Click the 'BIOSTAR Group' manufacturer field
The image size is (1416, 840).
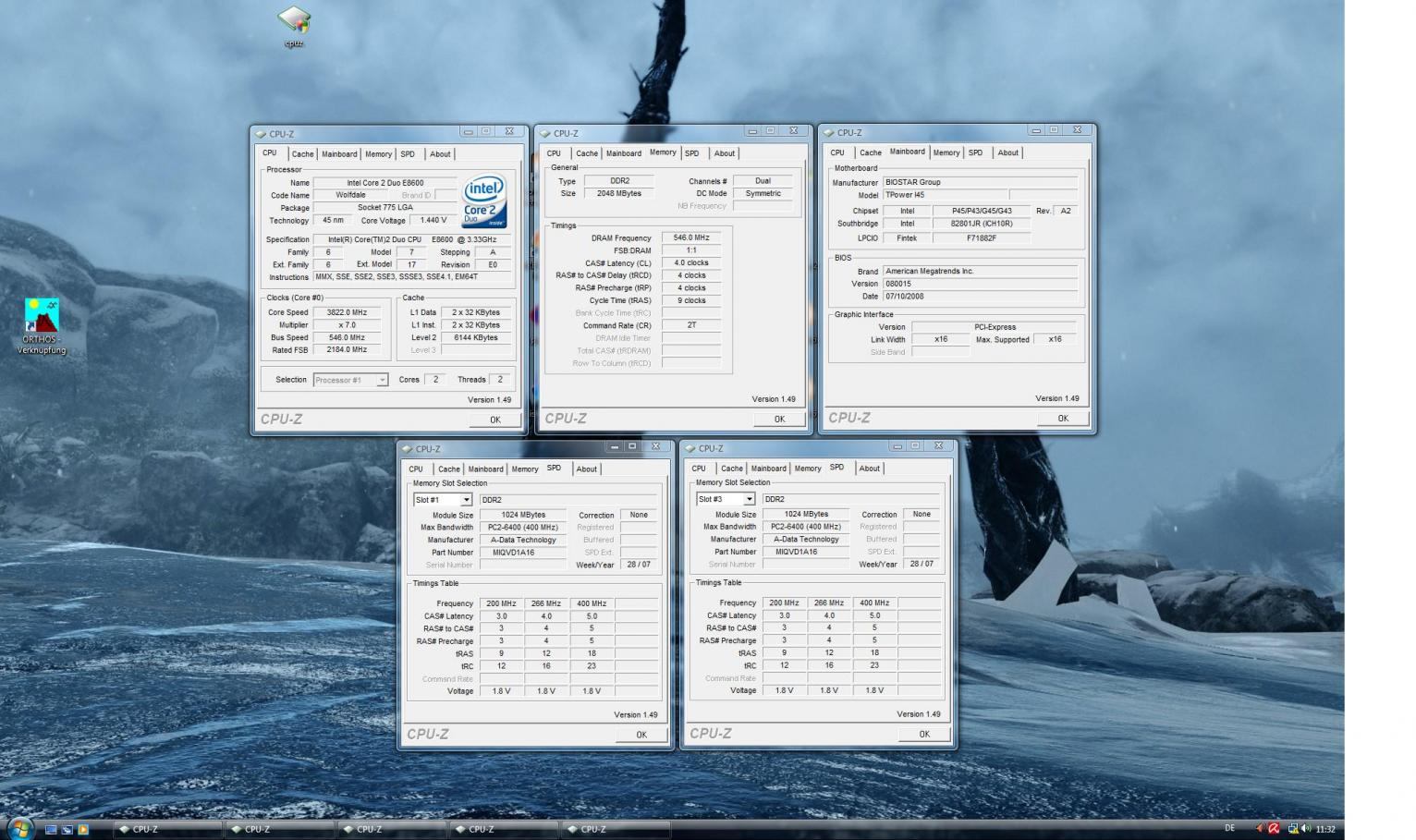[x=981, y=182]
